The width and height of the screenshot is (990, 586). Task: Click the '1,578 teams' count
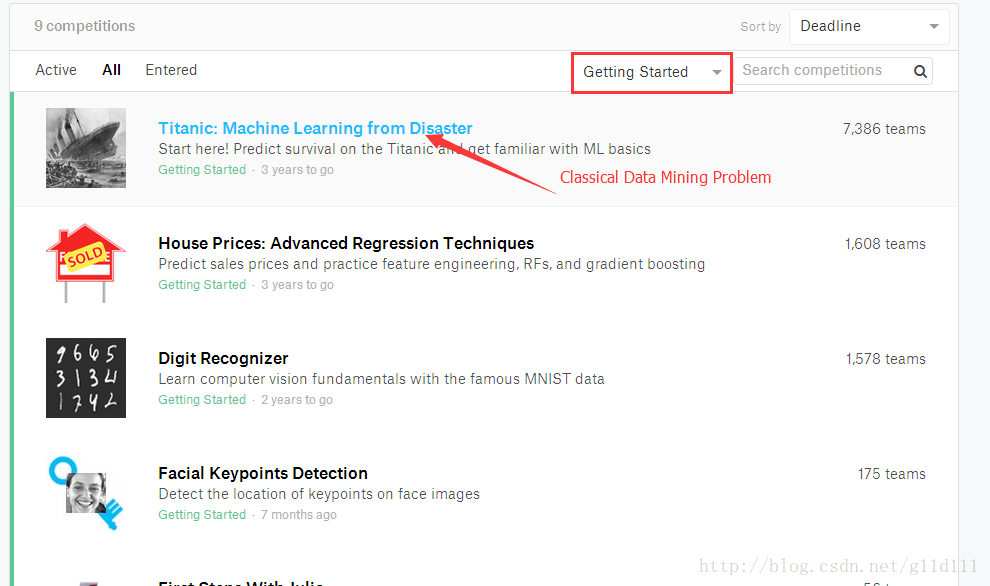886,359
